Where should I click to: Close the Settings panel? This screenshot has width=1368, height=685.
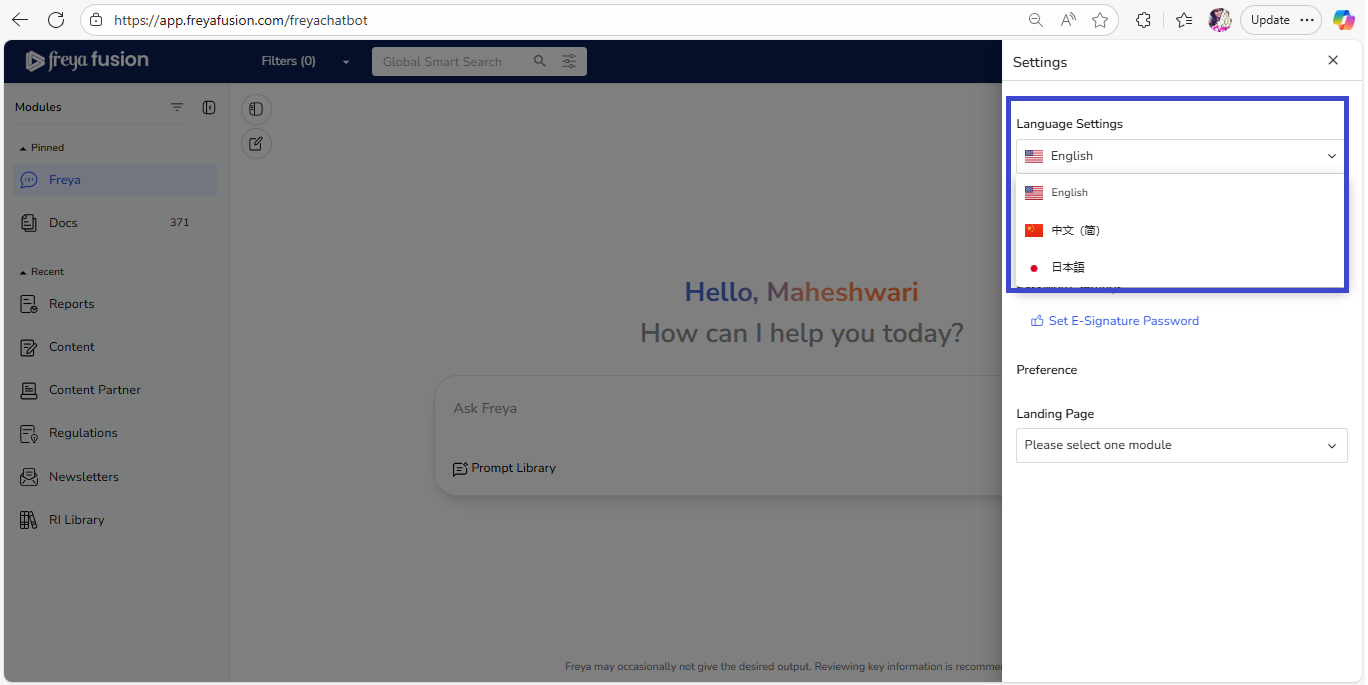click(1332, 61)
